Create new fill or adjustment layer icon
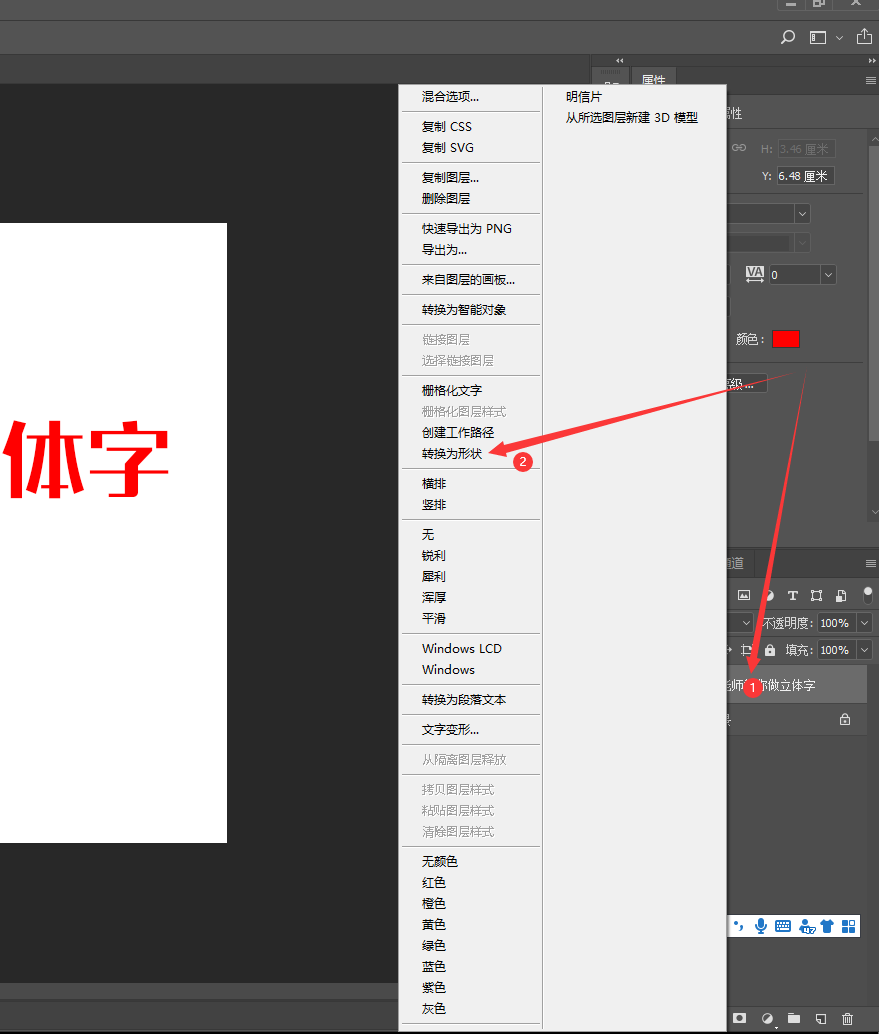Viewport: 879px width, 1034px height. coord(768,1019)
